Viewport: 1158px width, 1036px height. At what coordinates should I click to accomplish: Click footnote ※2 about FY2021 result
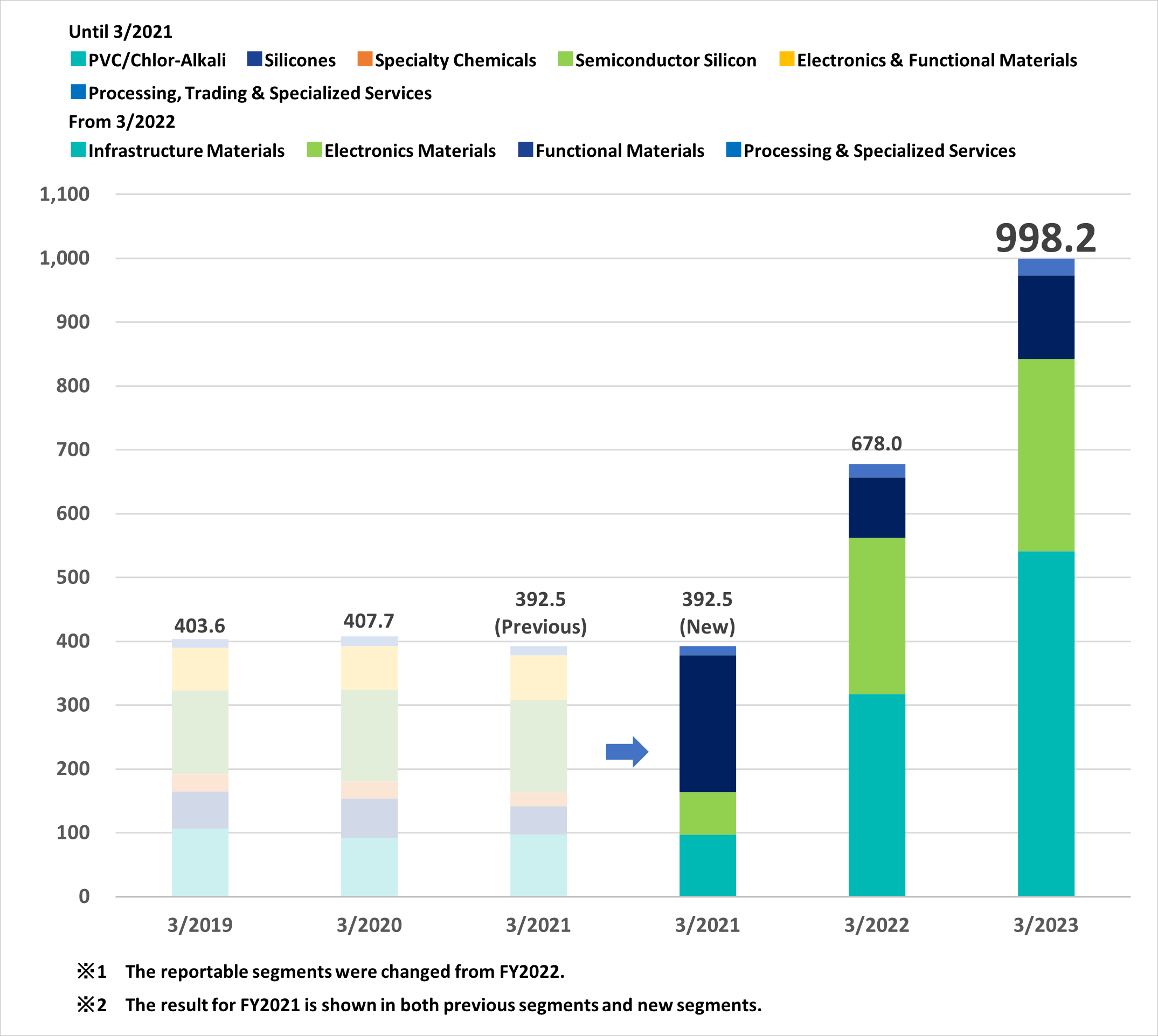click(x=419, y=1005)
